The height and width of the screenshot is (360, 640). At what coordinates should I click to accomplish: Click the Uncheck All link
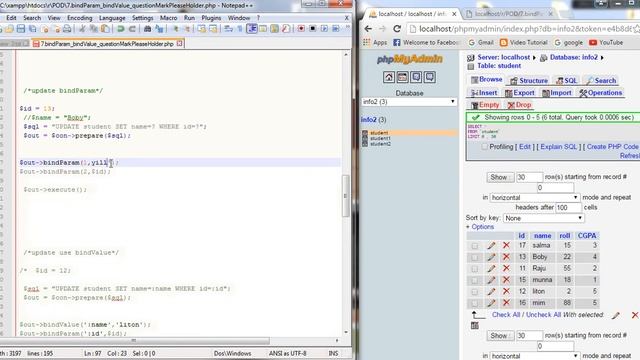(x=543, y=315)
